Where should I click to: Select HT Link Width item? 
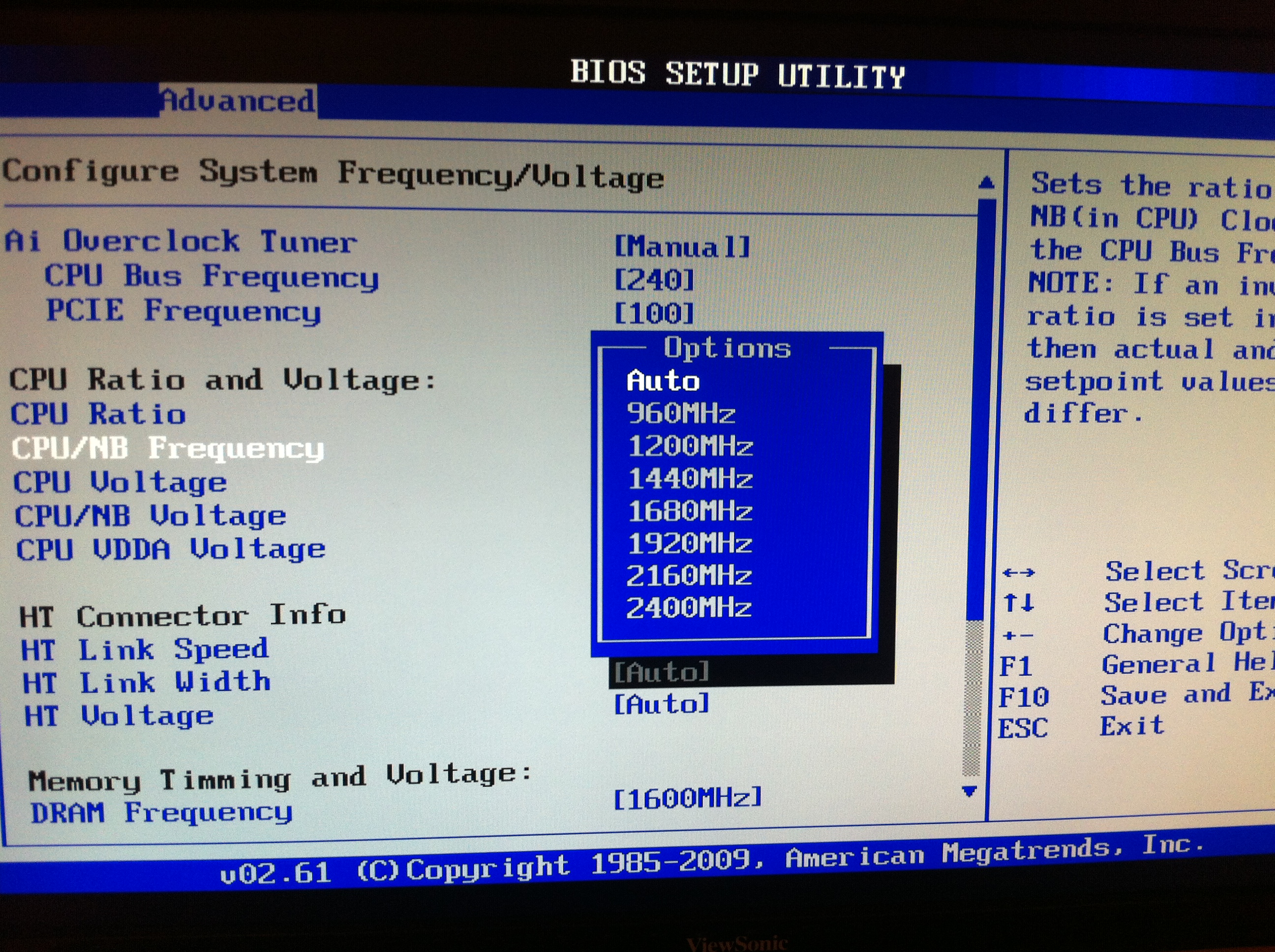point(147,683)
